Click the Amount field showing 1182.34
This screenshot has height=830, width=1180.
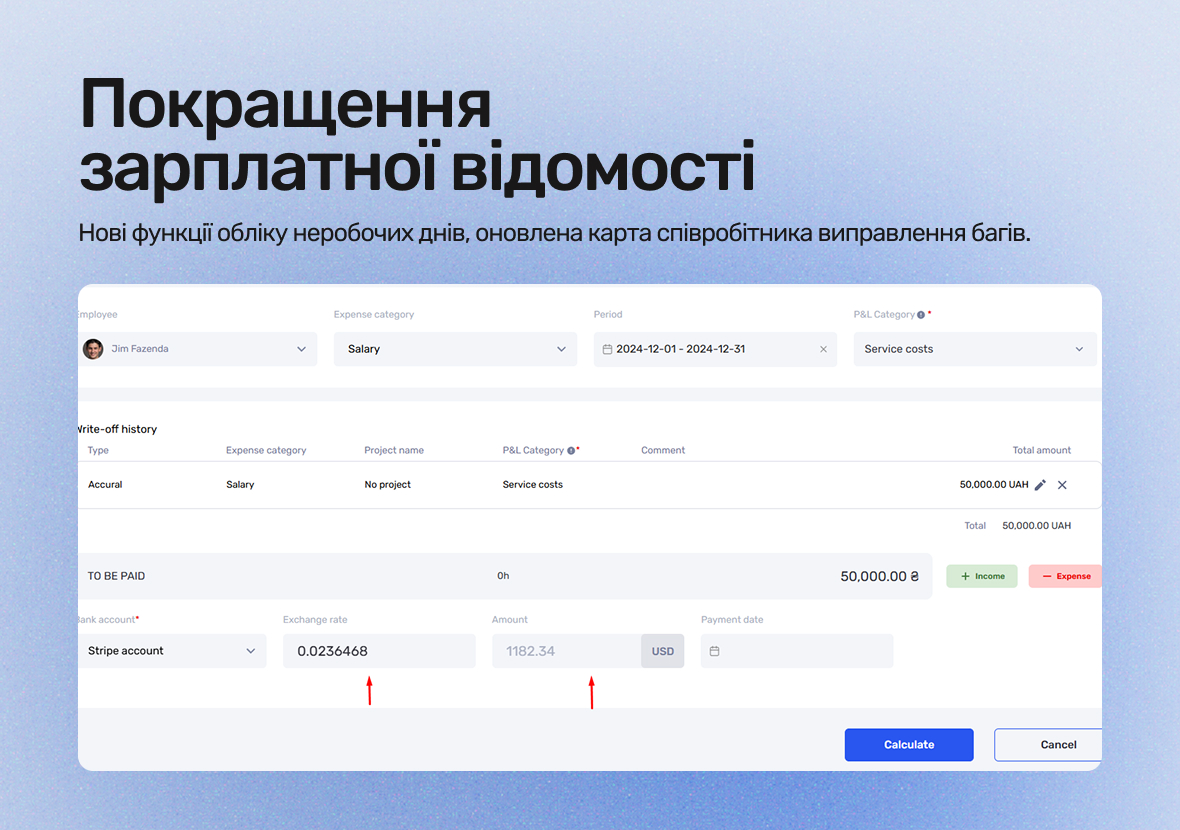(567, 651)
